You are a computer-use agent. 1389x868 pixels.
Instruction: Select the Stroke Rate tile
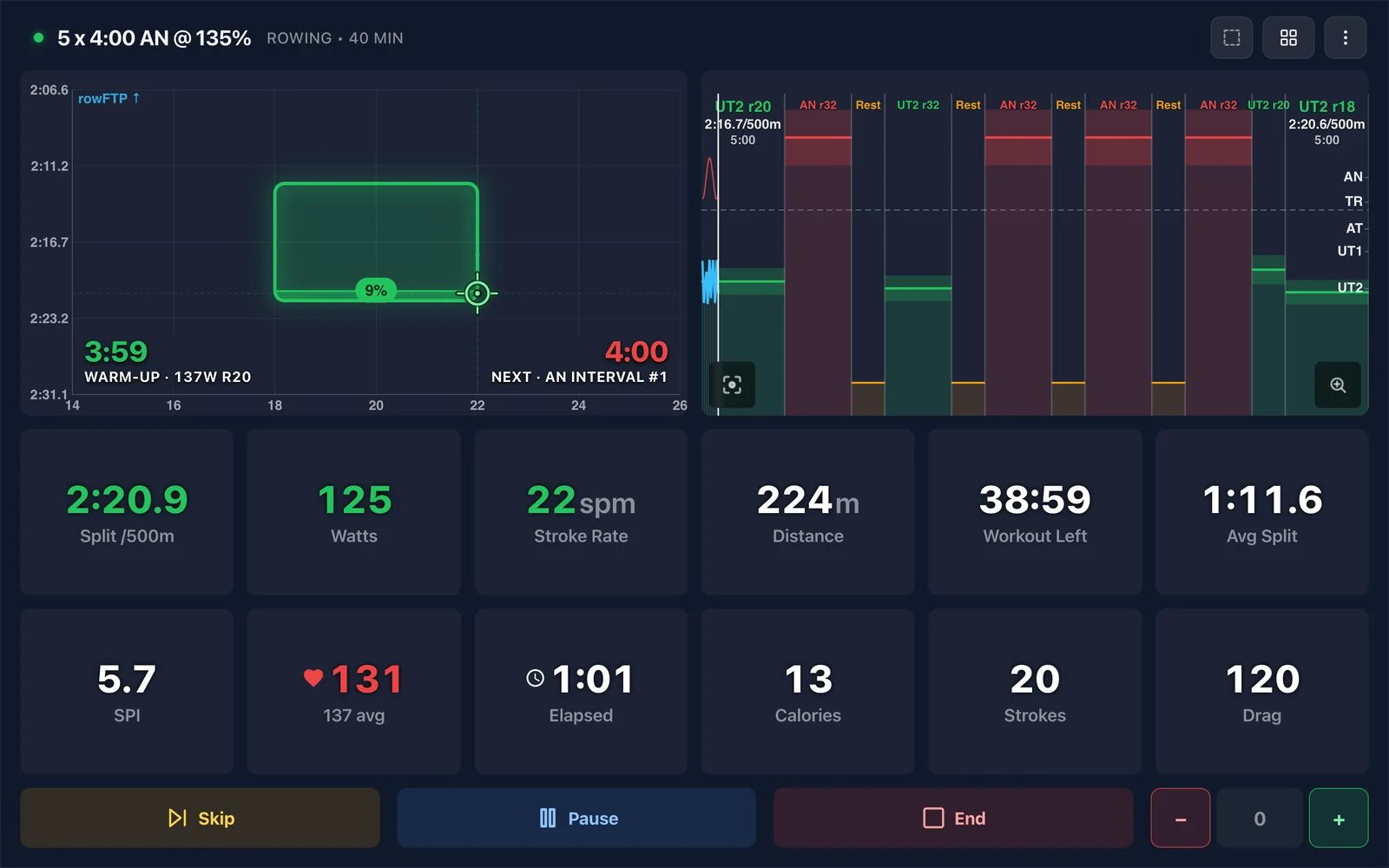pos(581,512)
